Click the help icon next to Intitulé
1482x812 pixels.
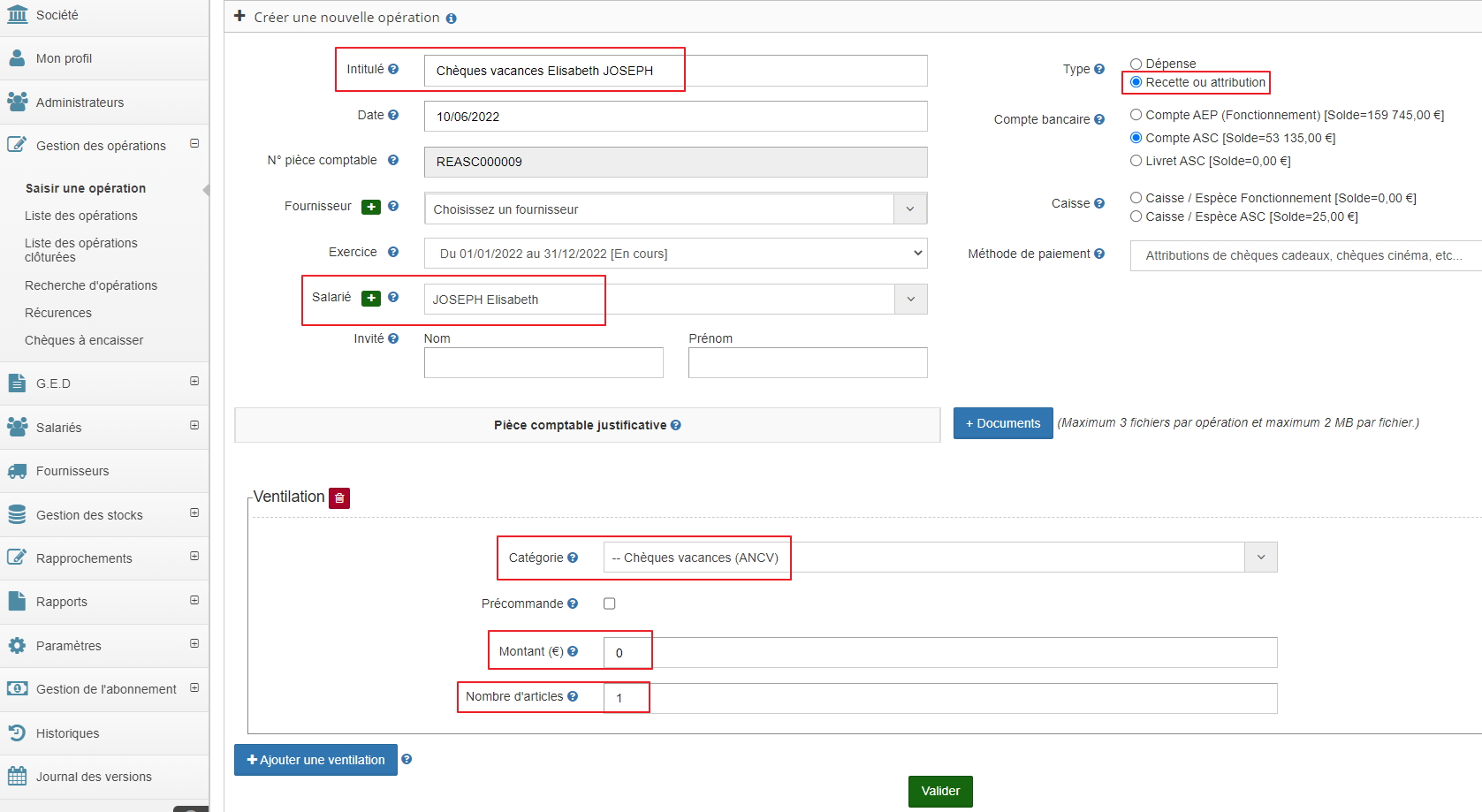point(393,69)
